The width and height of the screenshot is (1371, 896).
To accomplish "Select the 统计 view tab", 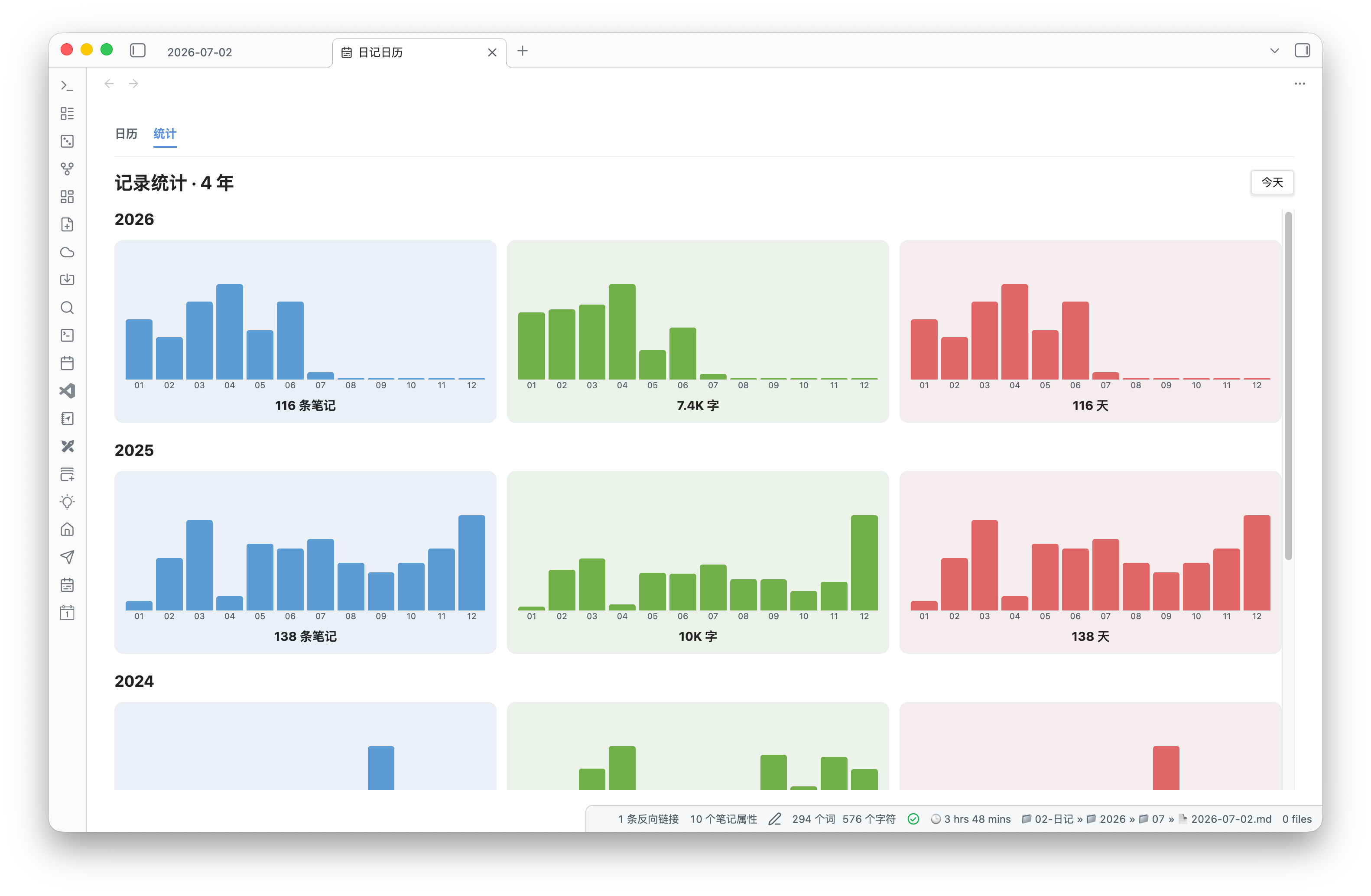I will [x=165, y=134].
